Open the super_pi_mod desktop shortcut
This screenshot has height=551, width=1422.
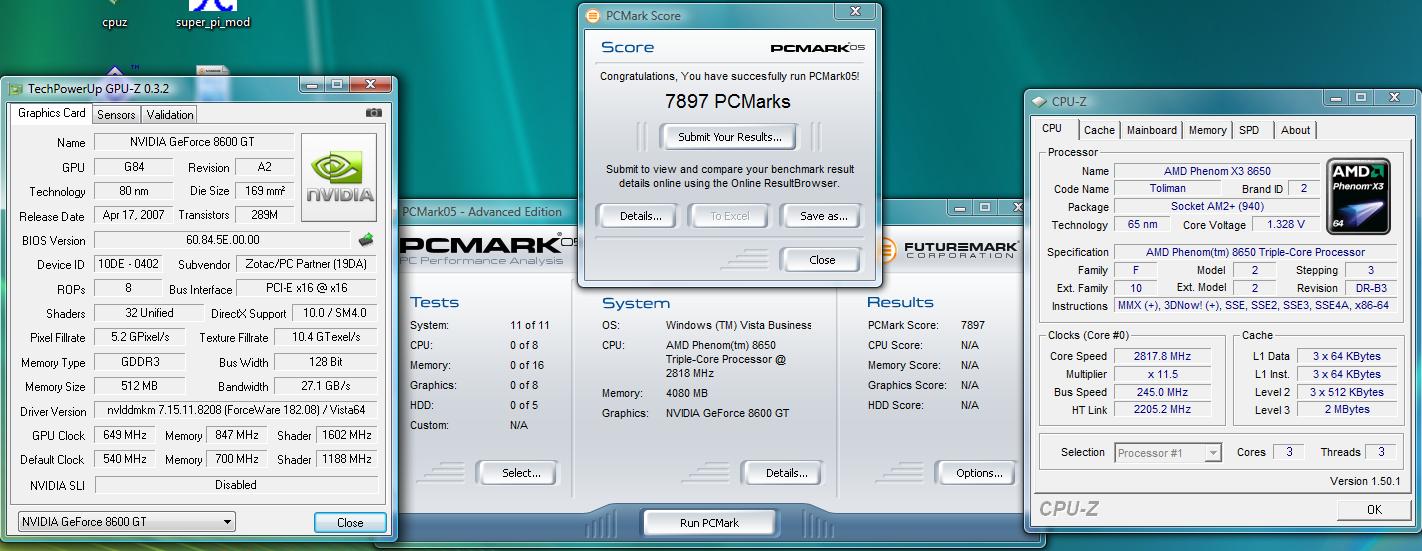tap(213, 14)
